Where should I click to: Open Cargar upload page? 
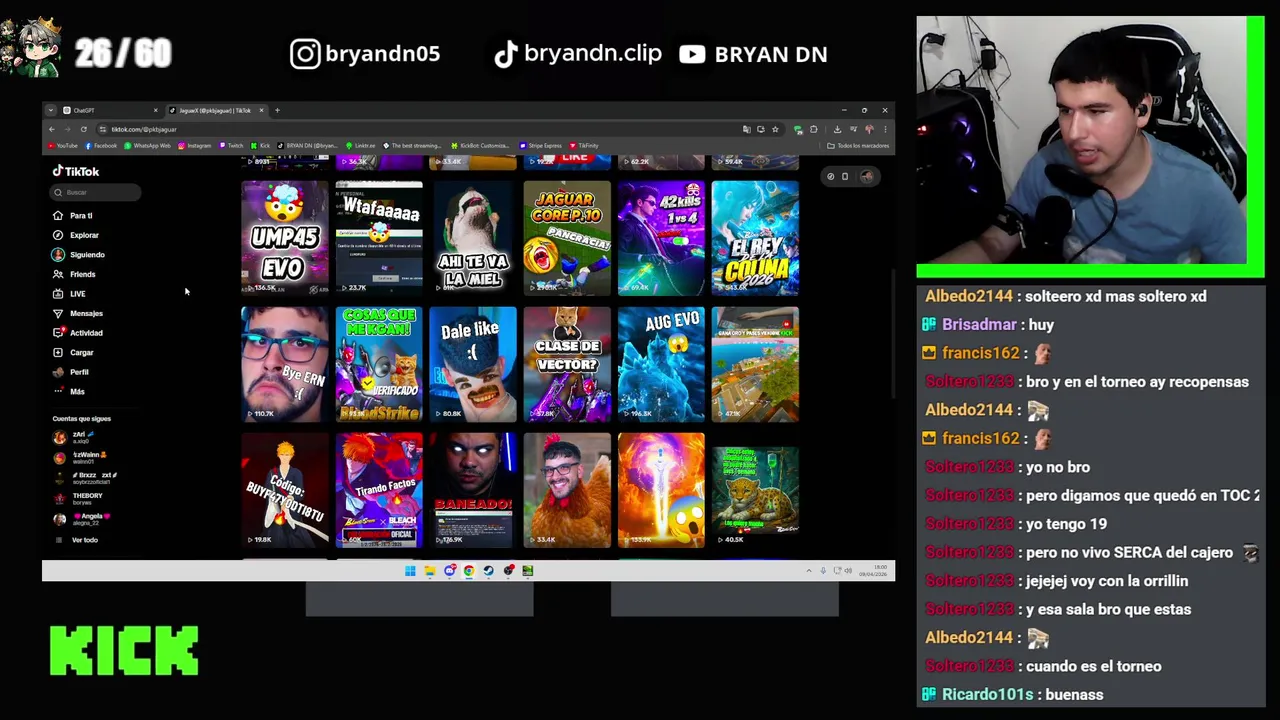pyautogui.click(x=74, y=352)
